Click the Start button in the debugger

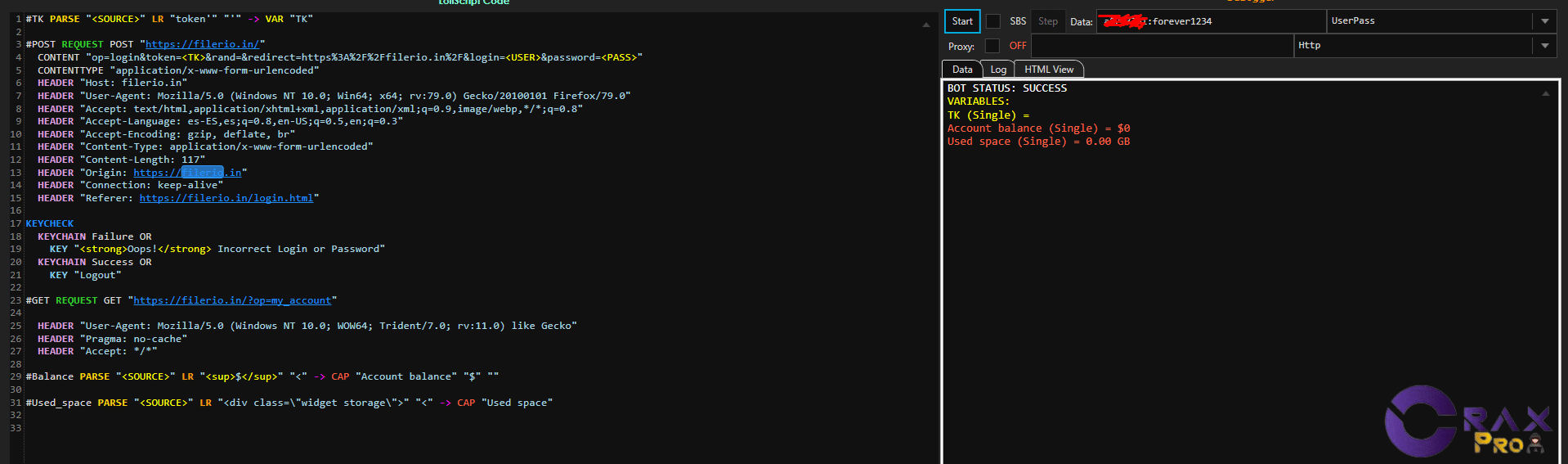pyautogui.click(x=962, y=21)
